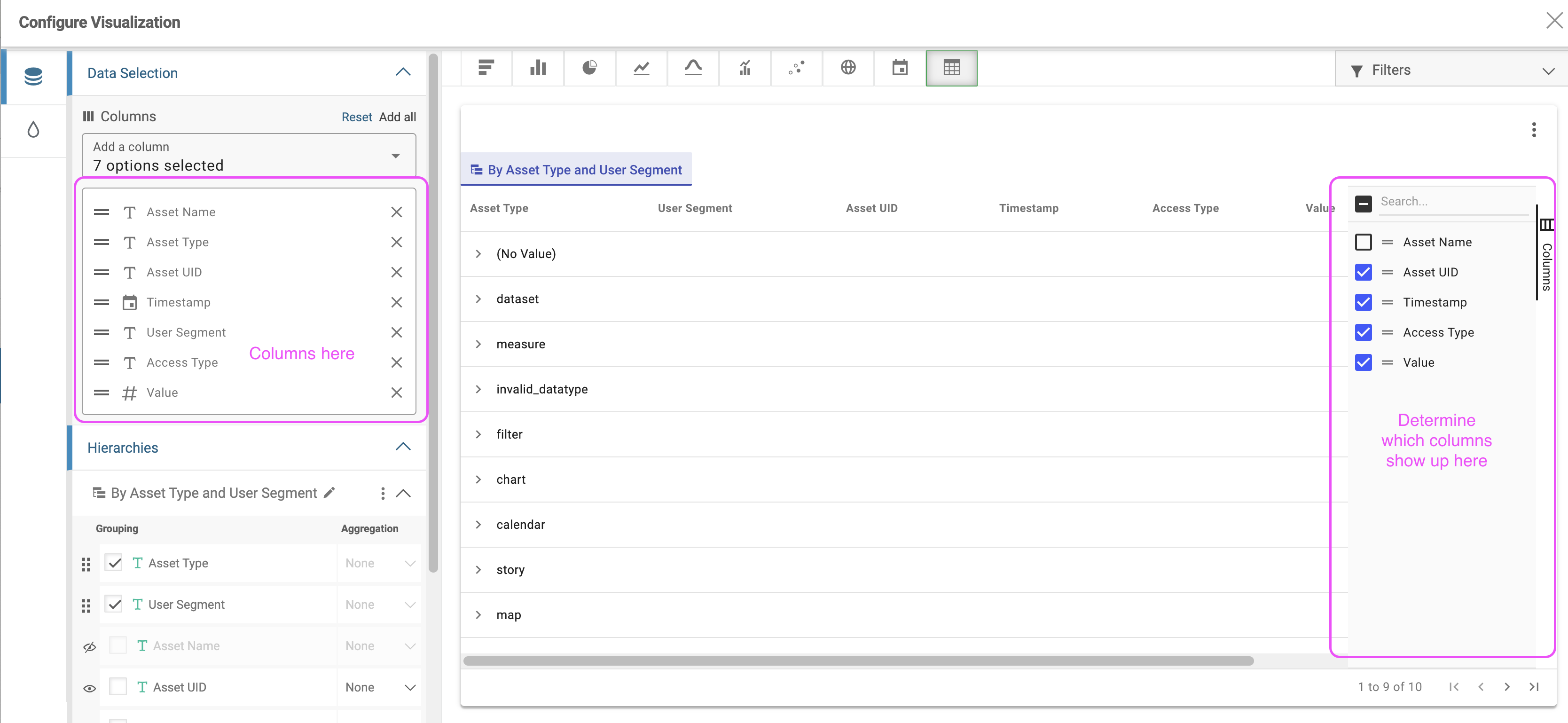This screenshot has width=1568, height=723.
Task: Toggle select-all checkbox beside Search
Action: (x=1364, y=203)
